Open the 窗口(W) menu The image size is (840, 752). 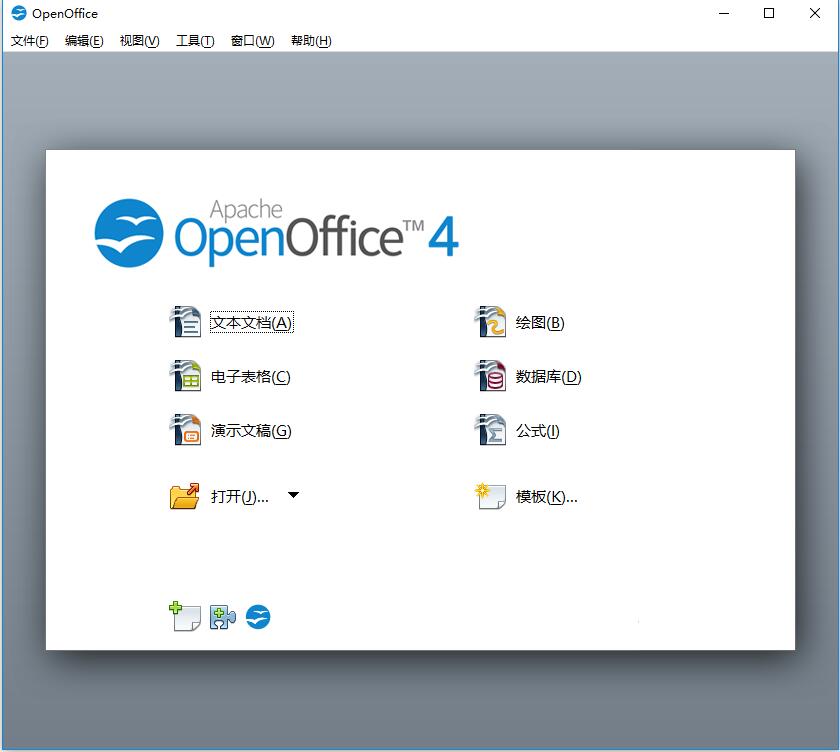click(252, 41)
